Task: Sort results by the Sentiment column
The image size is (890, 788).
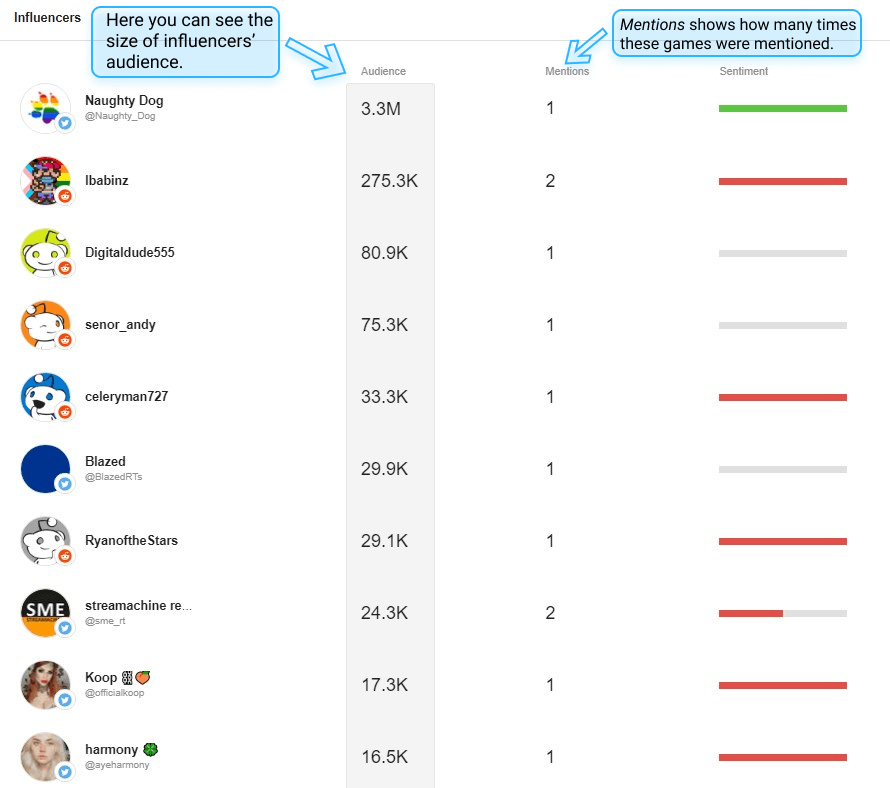Action: (x=743, y=71)
